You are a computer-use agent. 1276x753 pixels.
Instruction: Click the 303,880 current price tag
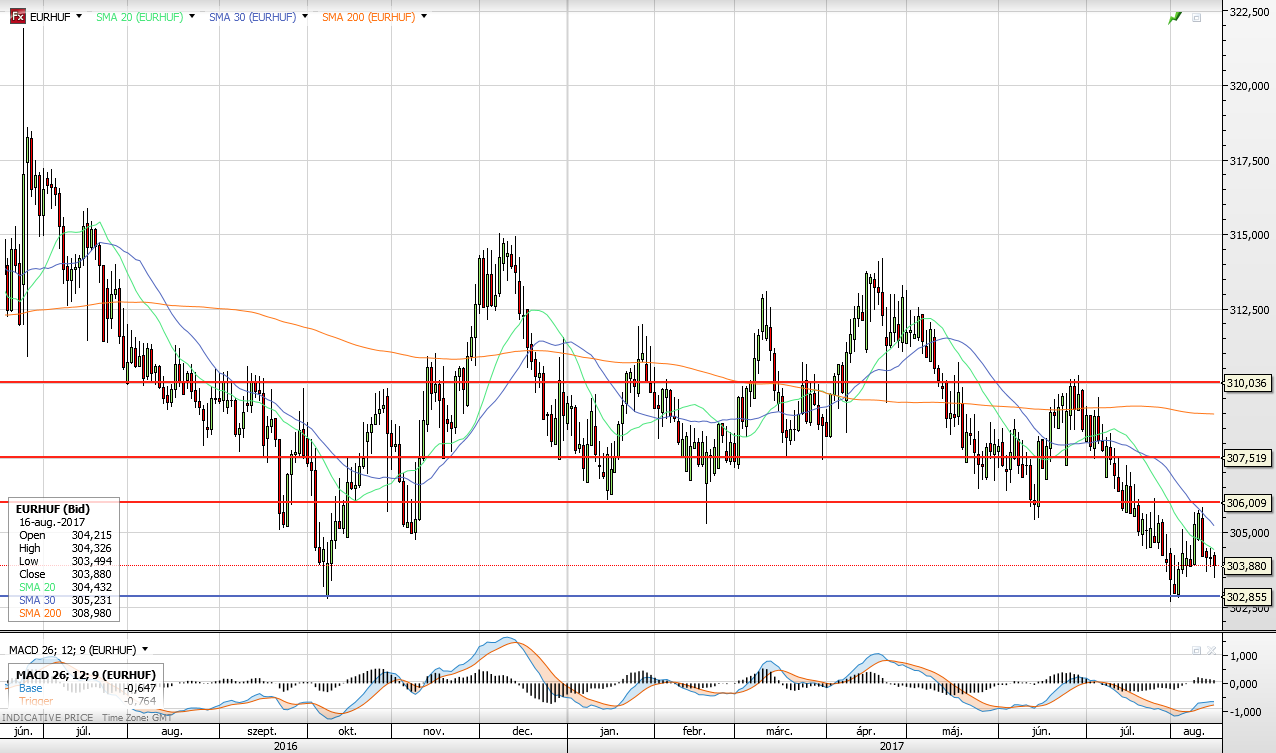coord(1247,565)
